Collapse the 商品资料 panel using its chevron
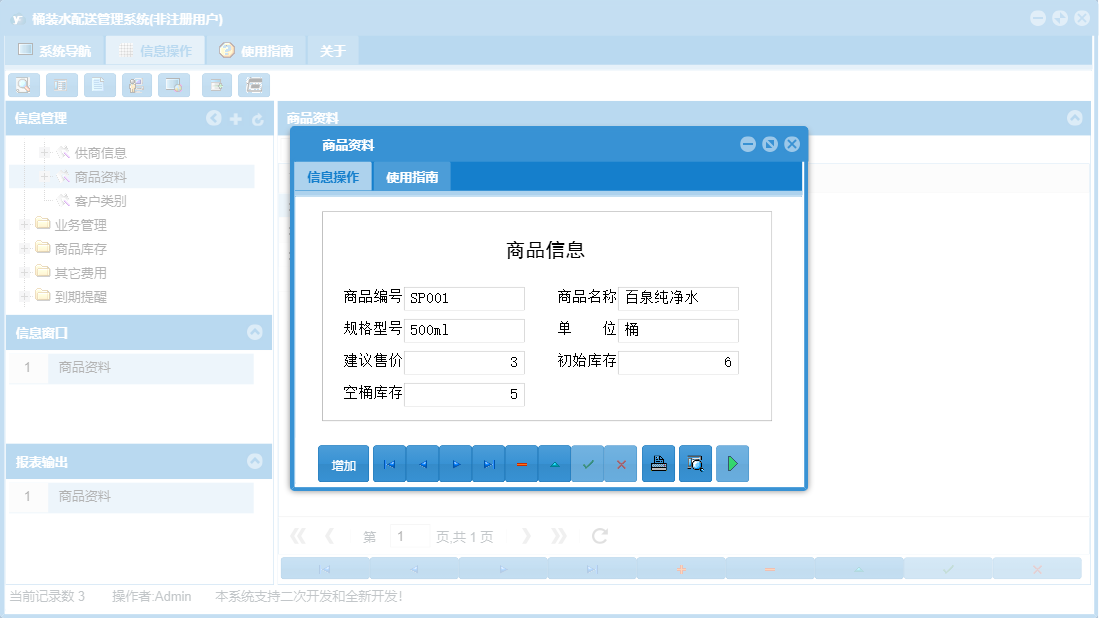The height and width of the screenshot is (618, 1099). 1075,118
